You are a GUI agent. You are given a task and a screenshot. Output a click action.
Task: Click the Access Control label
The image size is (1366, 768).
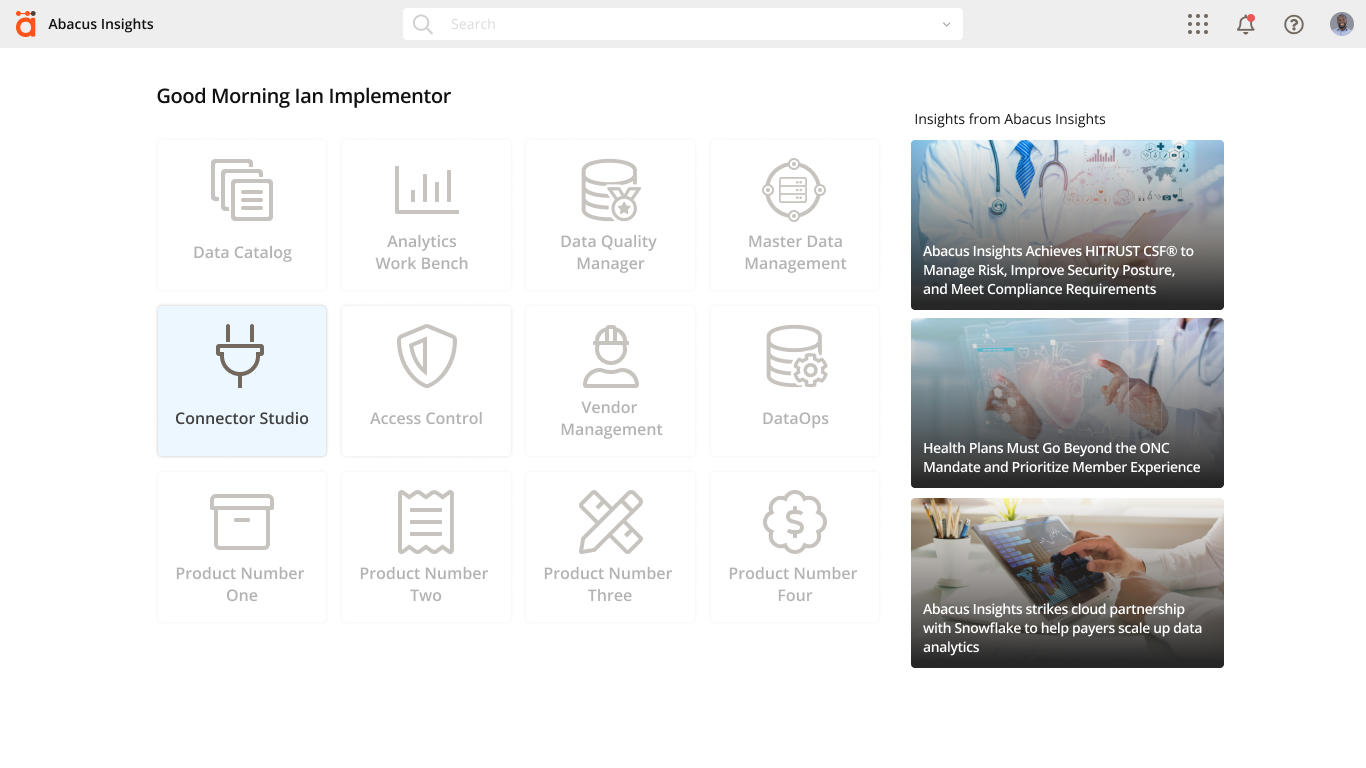426,418
